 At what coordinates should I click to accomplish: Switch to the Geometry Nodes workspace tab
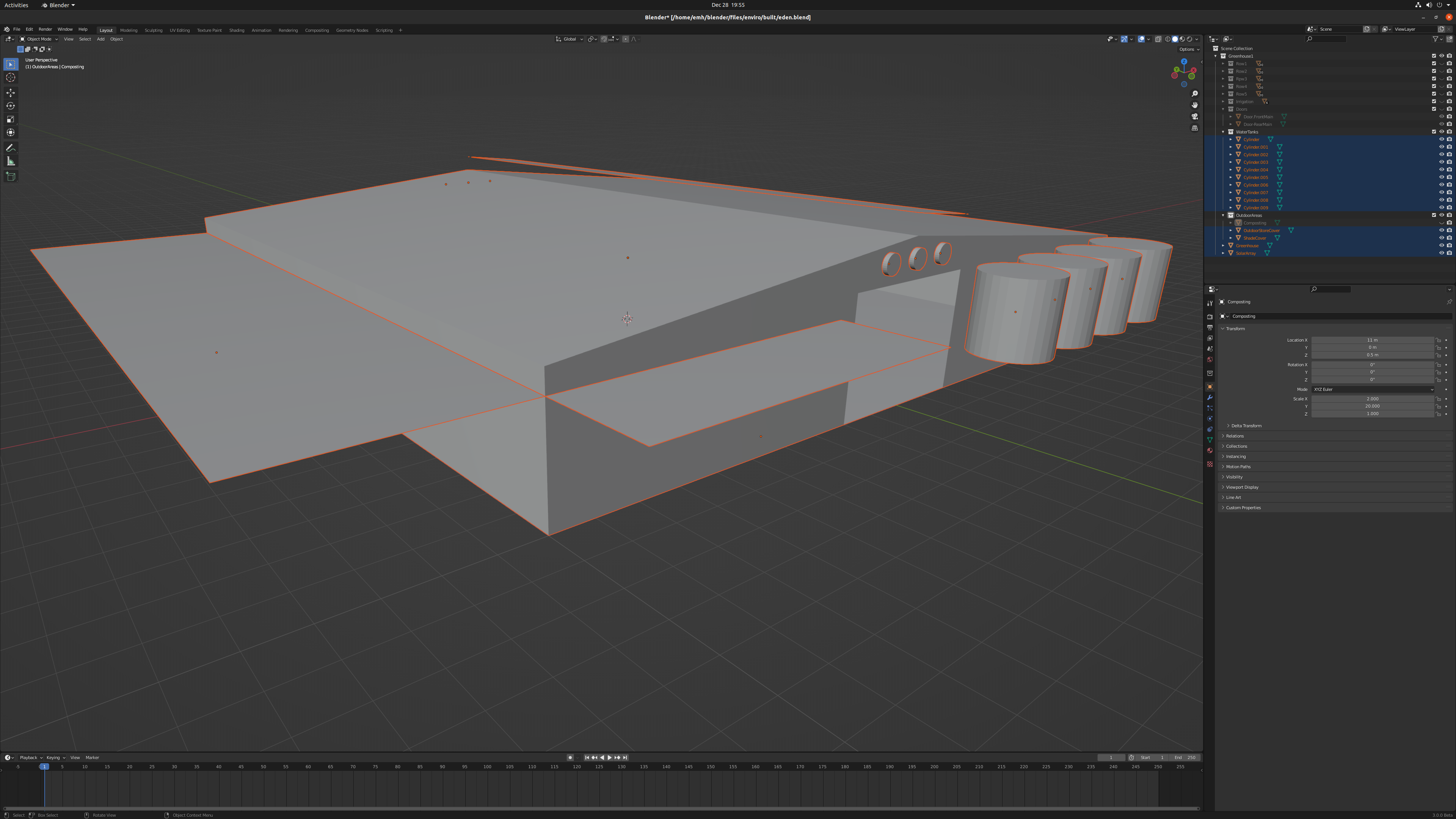351,30
